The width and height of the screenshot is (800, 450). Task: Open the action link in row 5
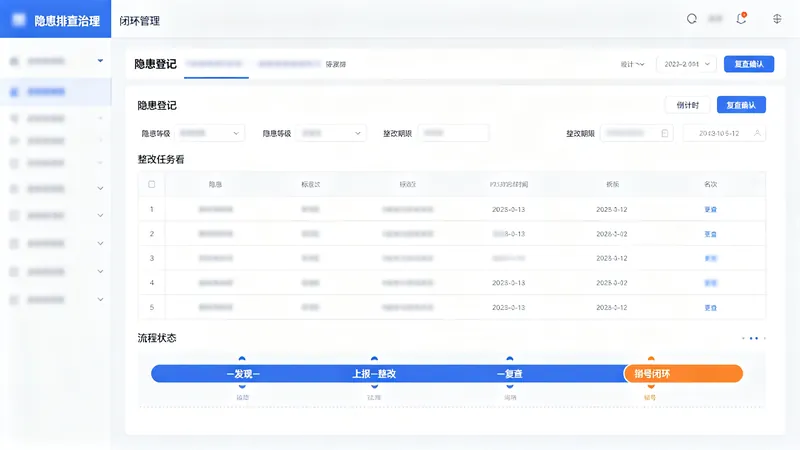(x=711, y=308)
